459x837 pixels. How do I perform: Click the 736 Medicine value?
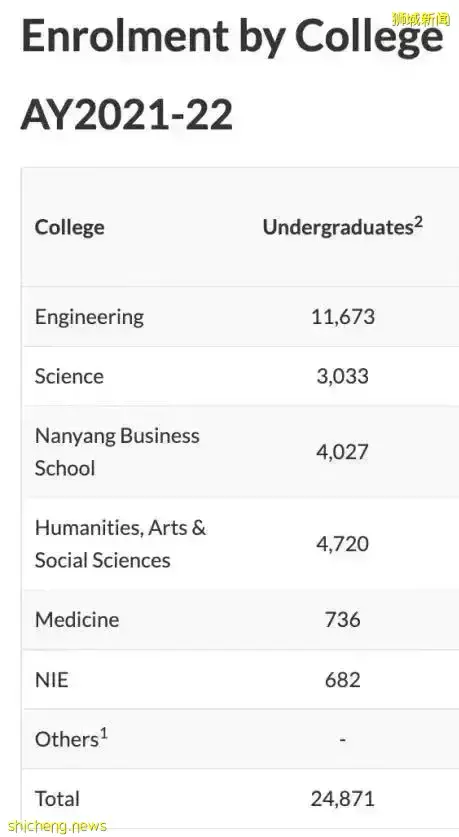click(x=343, y=620)
